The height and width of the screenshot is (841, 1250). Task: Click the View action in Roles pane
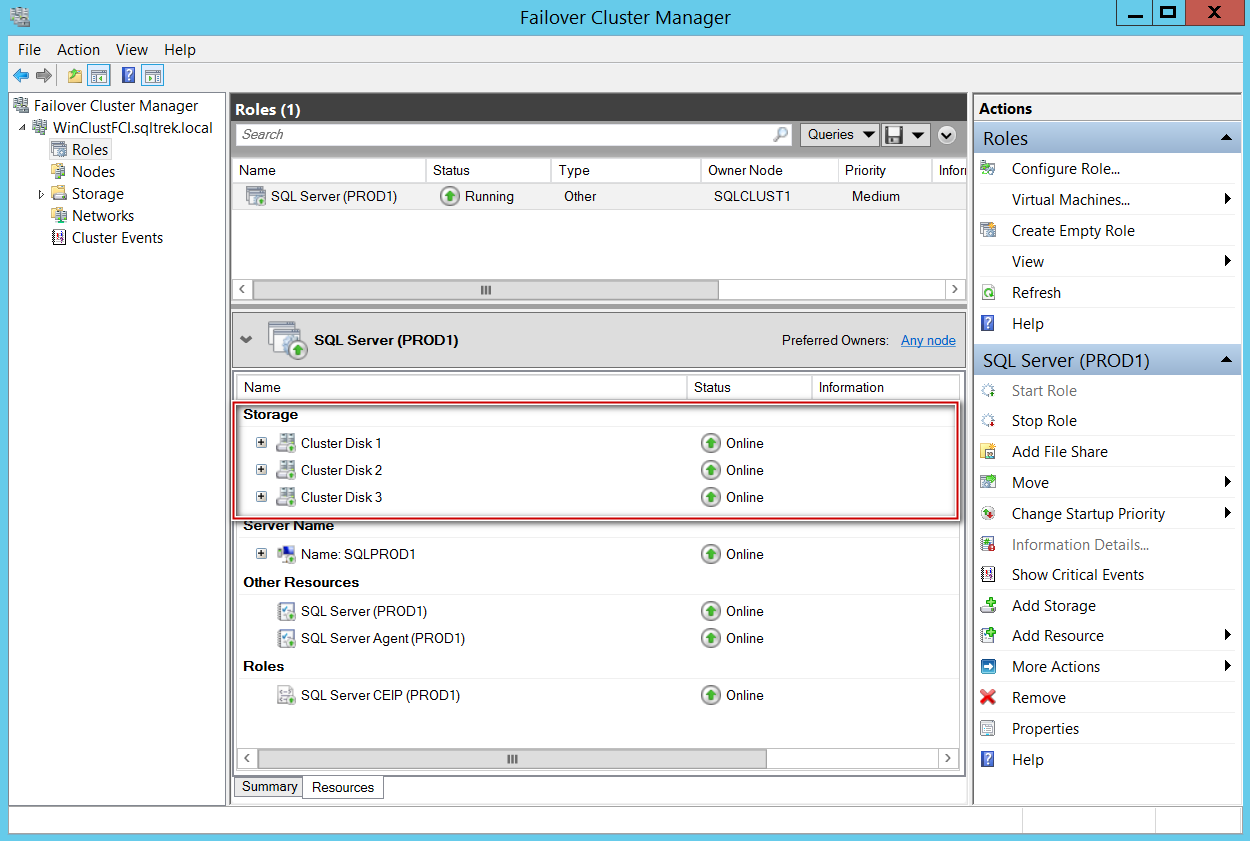(x=1028, y=262)
